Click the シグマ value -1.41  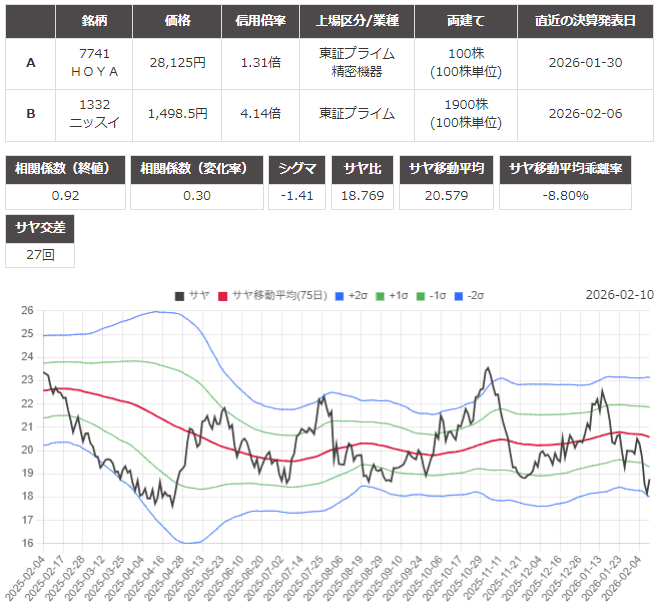pyautogui.click(x=298, y=195)
